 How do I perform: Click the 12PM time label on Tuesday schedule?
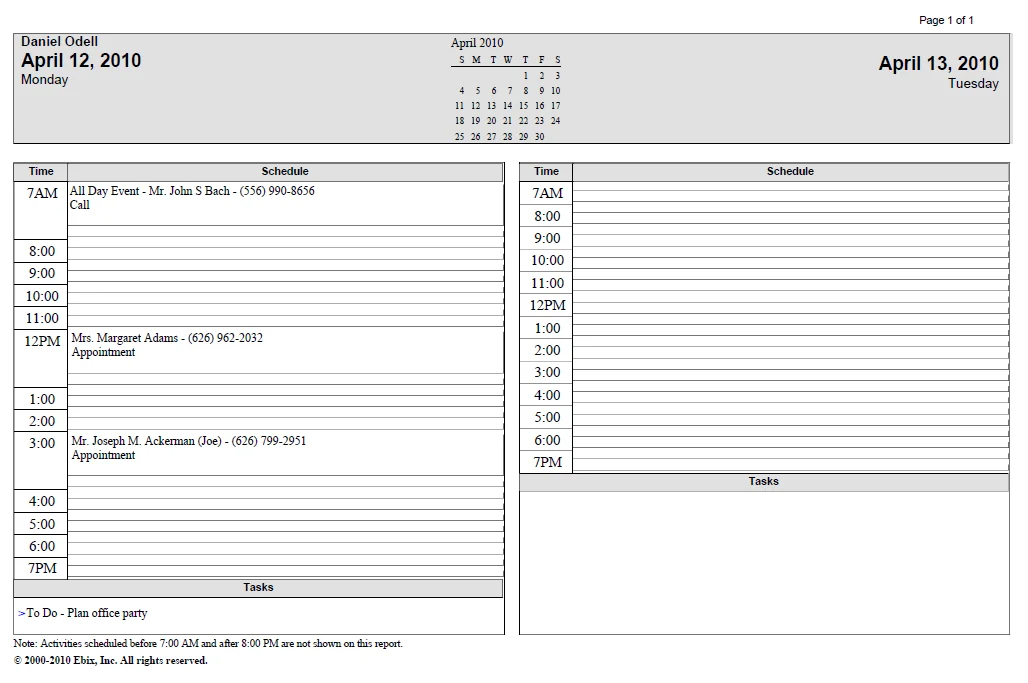tap(545, 305)
